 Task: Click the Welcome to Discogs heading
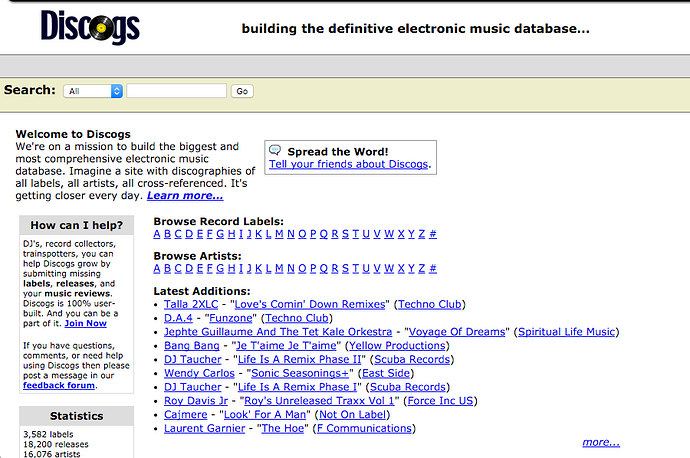(x=73, y=134)
